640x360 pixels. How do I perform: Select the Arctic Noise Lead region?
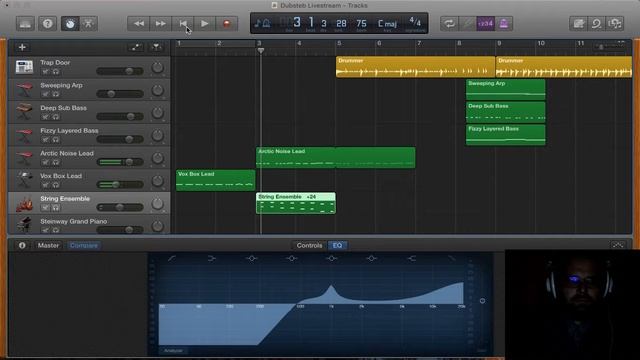(x=336, y=158)
